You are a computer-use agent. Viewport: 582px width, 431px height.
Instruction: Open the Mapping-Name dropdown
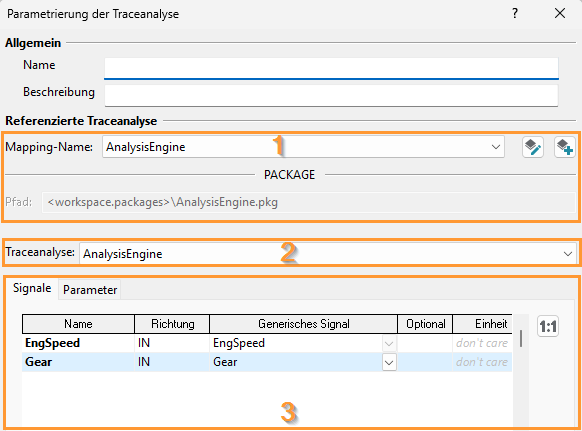pyautogui.click(x=496, y=147)
